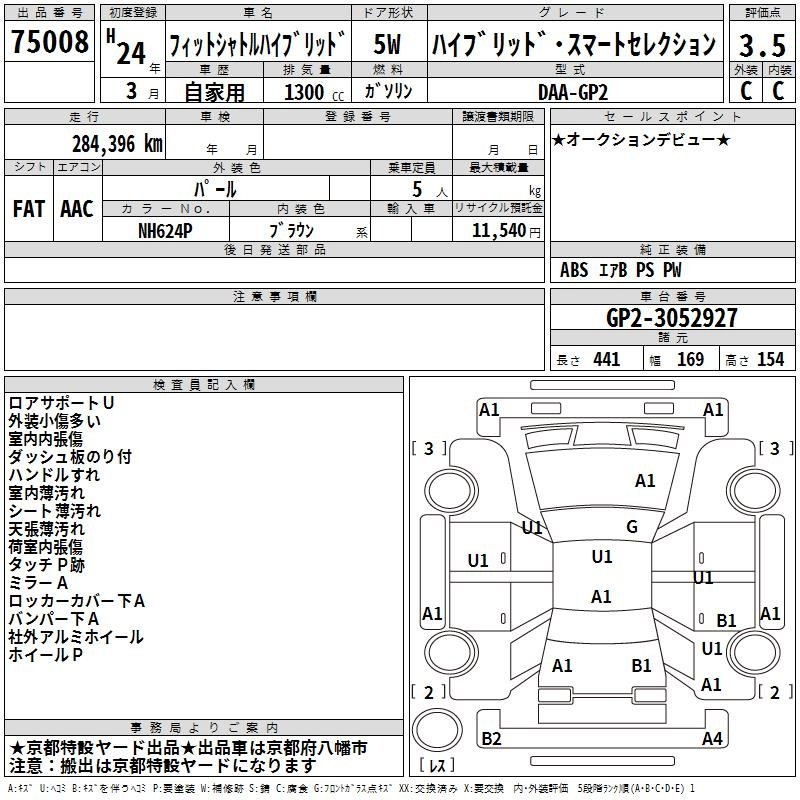Click the recycle deposit 11,540円
This screenshot has width=800, height=800.
pyautogui.click(x=506, y=231)
